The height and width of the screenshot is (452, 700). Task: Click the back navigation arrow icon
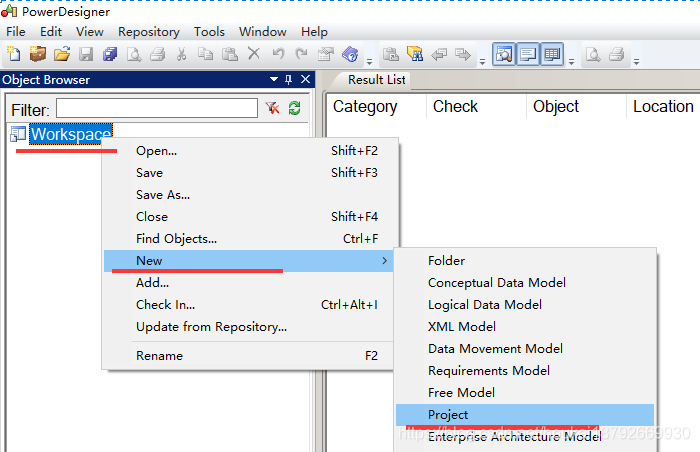(x=439, y=54)
